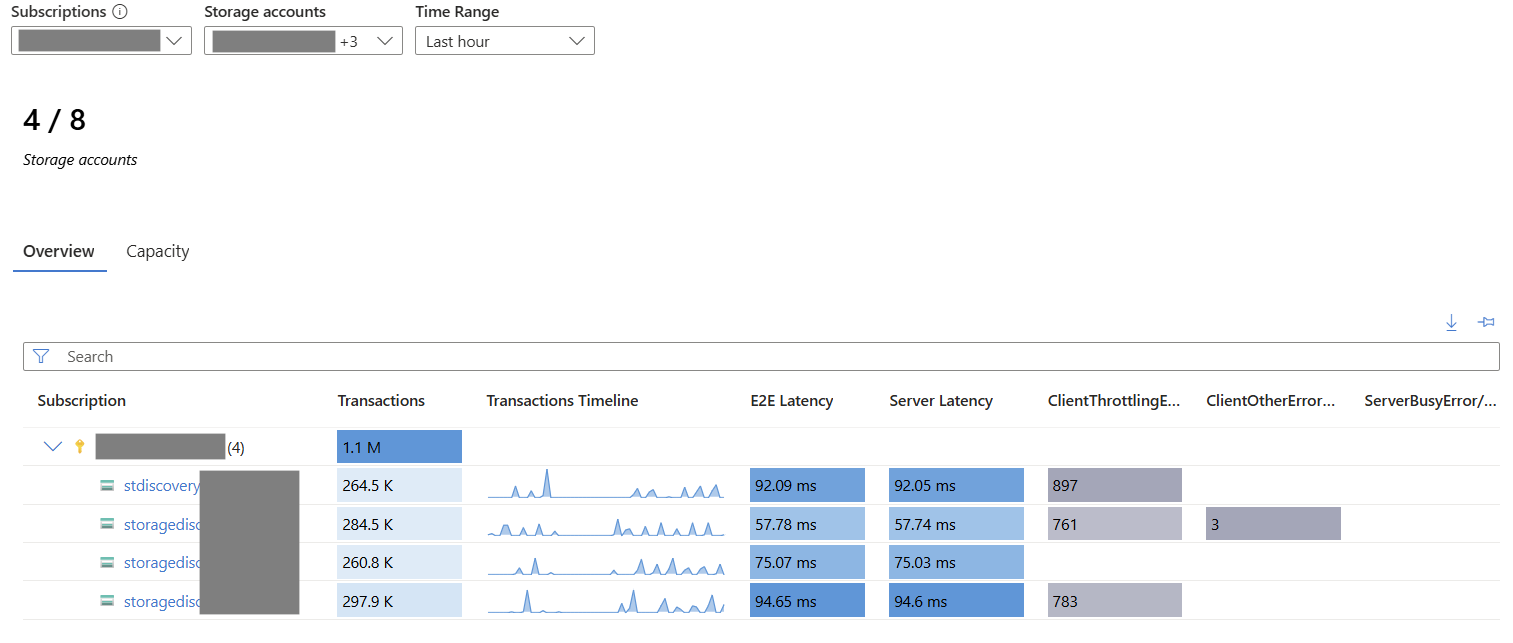
Task: Click the pin to dashboard icon
Action: [1486, 322]
